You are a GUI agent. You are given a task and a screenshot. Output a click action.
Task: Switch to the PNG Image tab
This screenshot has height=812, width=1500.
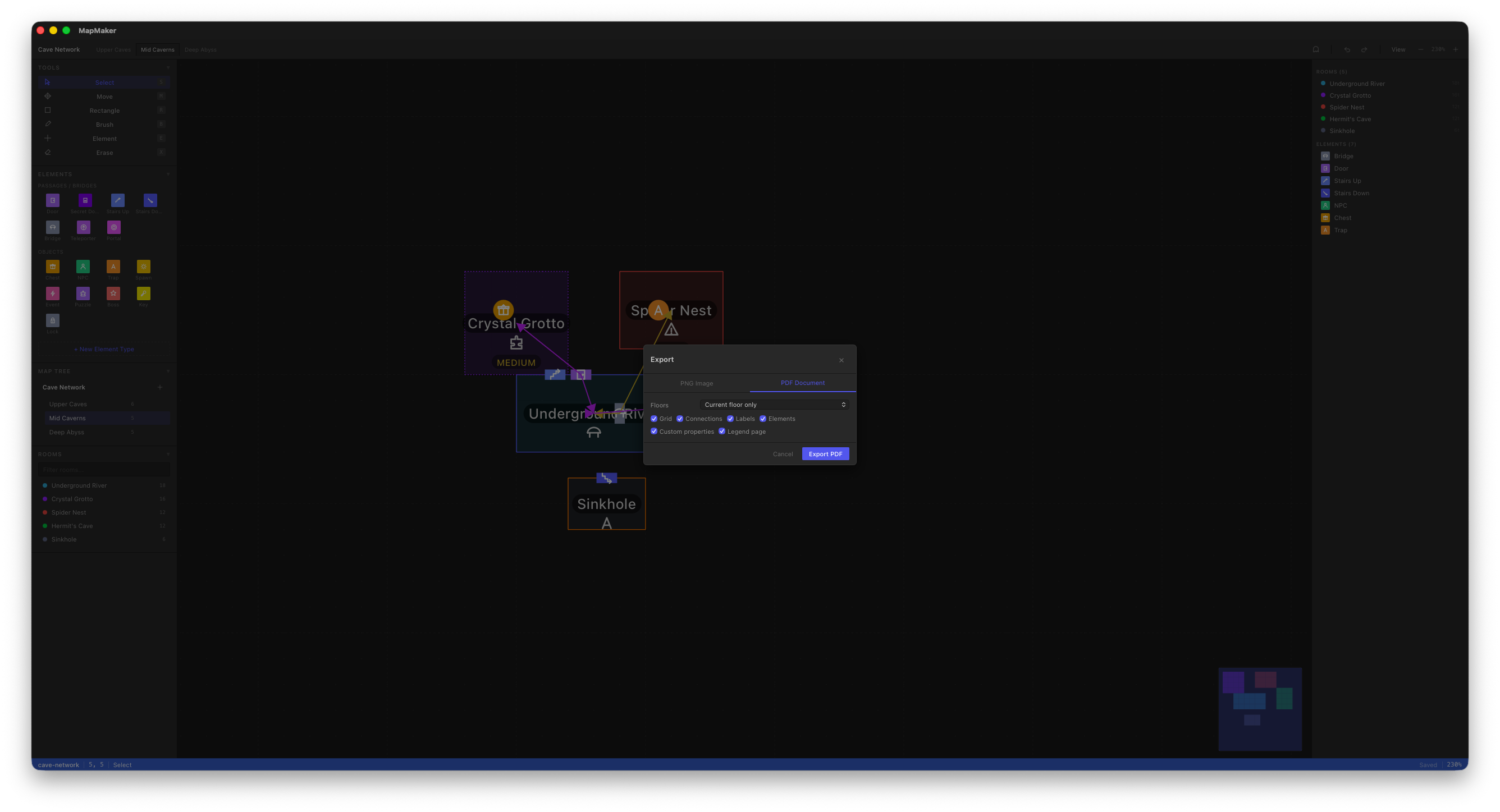[x=697, y=384]
